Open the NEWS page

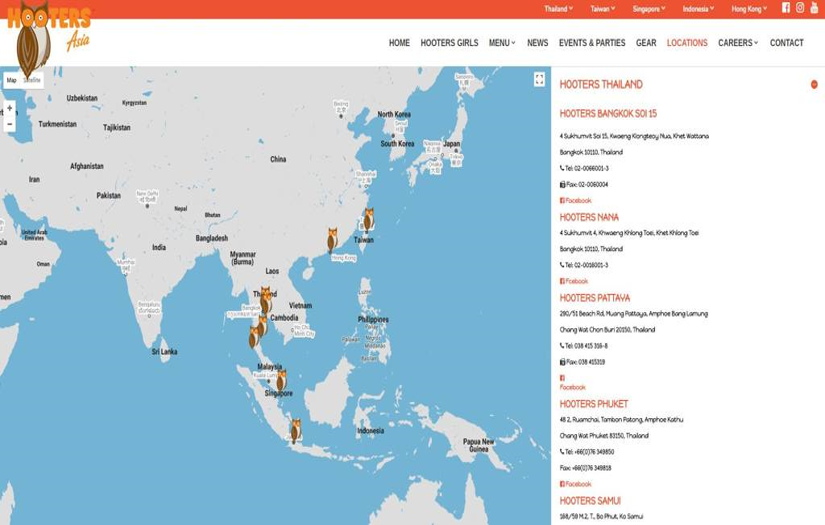pyautogui.click(x=538, y=43)
